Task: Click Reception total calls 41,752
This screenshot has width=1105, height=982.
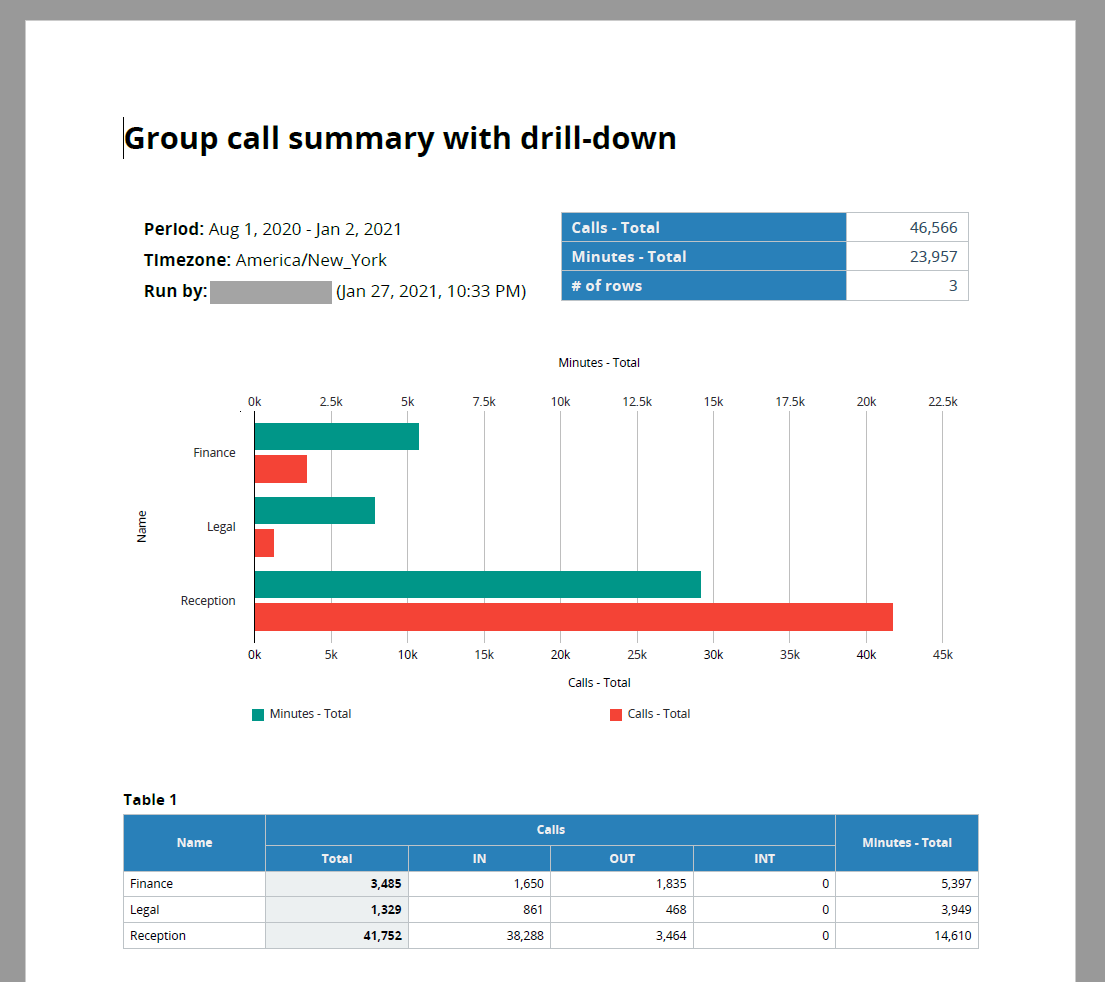Action: (337, 935)
